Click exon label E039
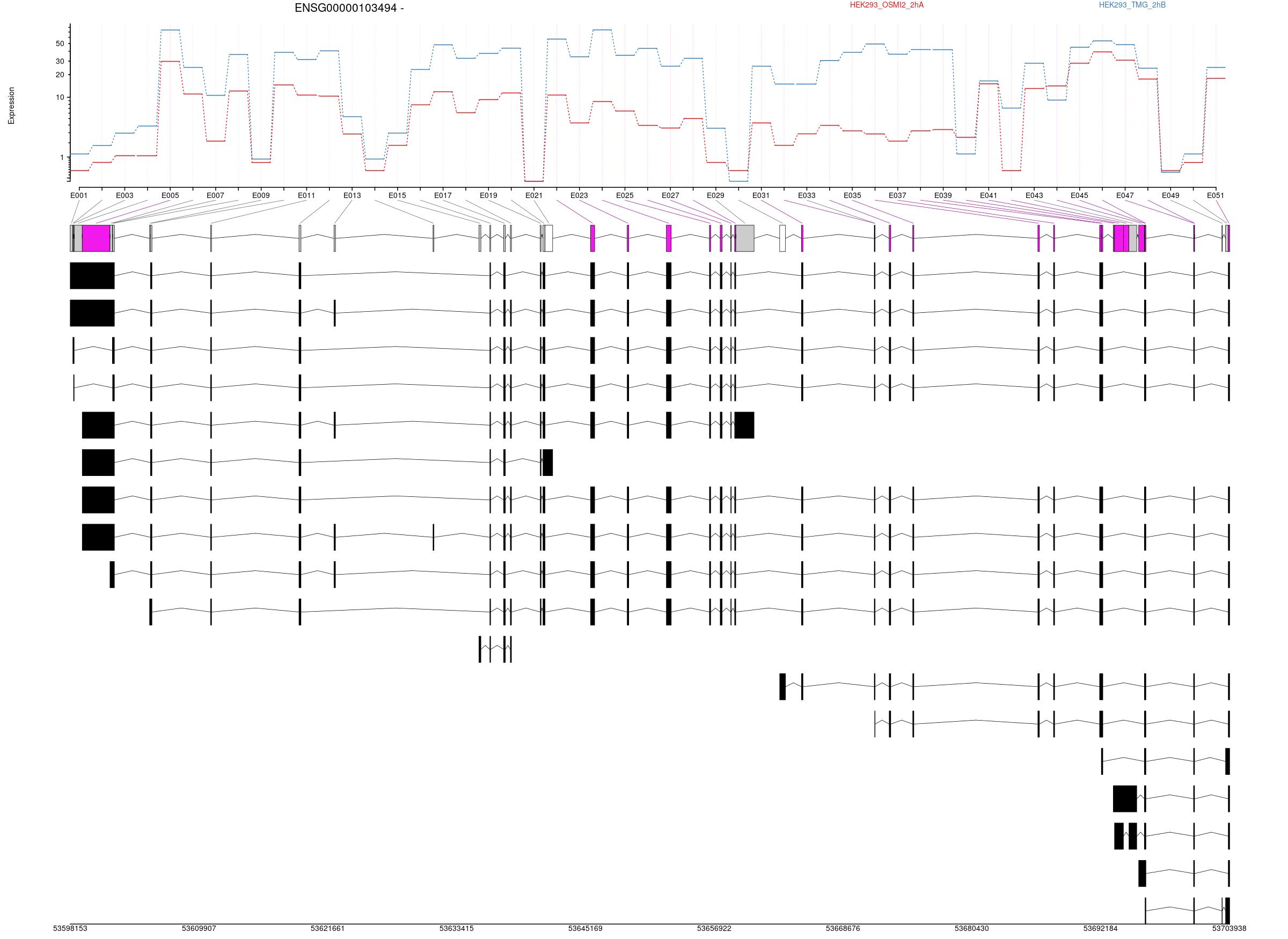The width and height of the screenshot is (1288, 939). tap(943, 195)
